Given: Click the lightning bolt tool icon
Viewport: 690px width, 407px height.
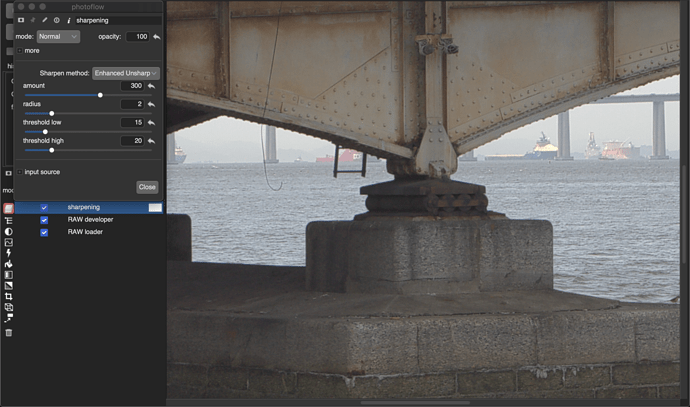Looking at the screenshot, I should [x=9, y=253].
